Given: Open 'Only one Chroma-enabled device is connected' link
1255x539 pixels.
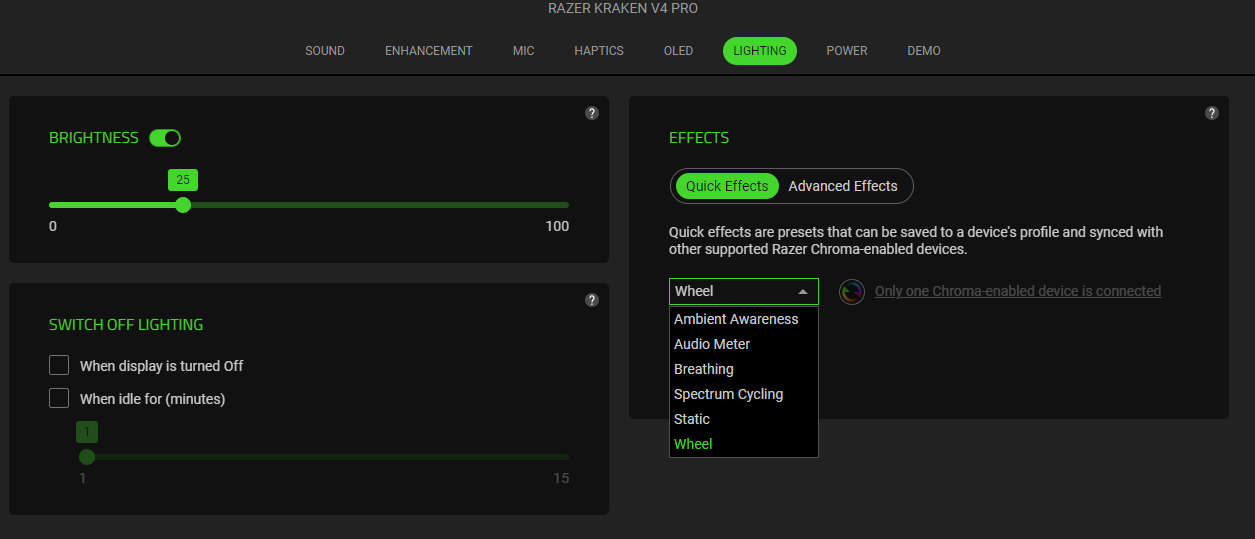Looking at the screenshot, I should pos(1018,291).
